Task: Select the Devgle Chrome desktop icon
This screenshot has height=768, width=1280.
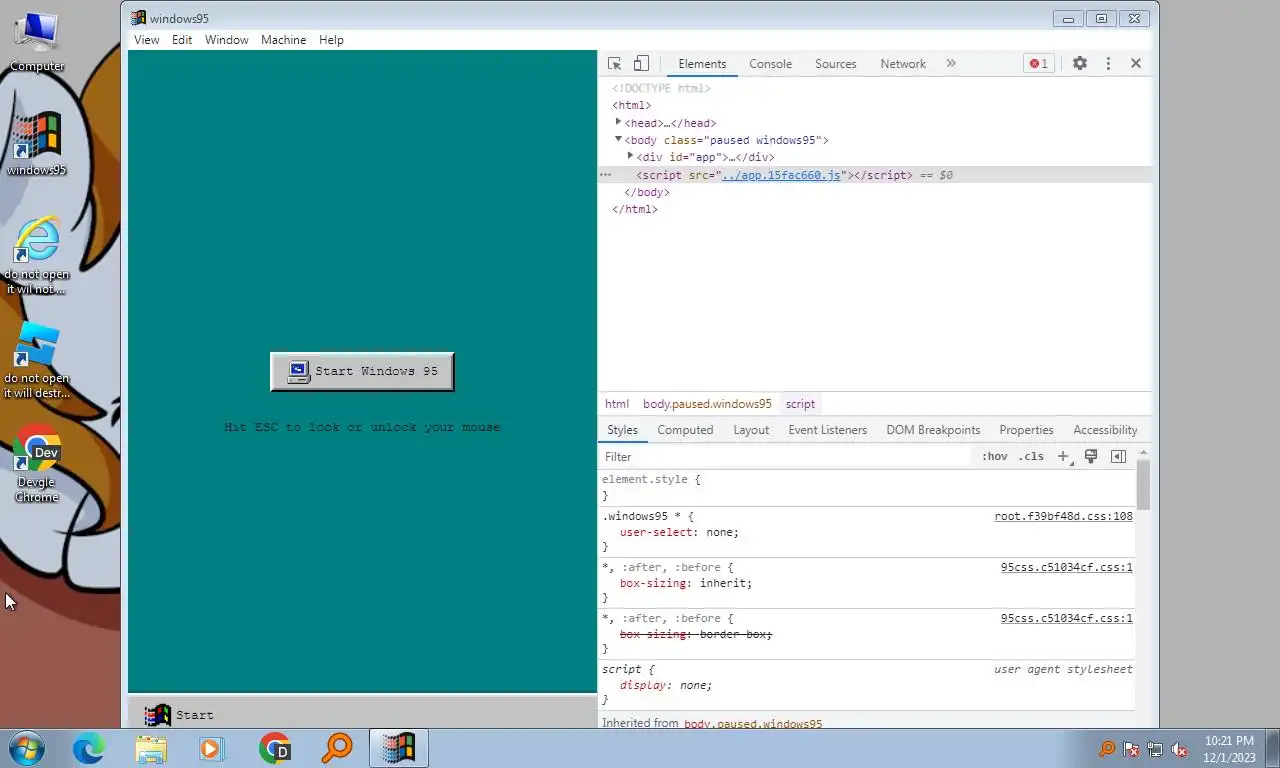Action: [x=37, y=464]
